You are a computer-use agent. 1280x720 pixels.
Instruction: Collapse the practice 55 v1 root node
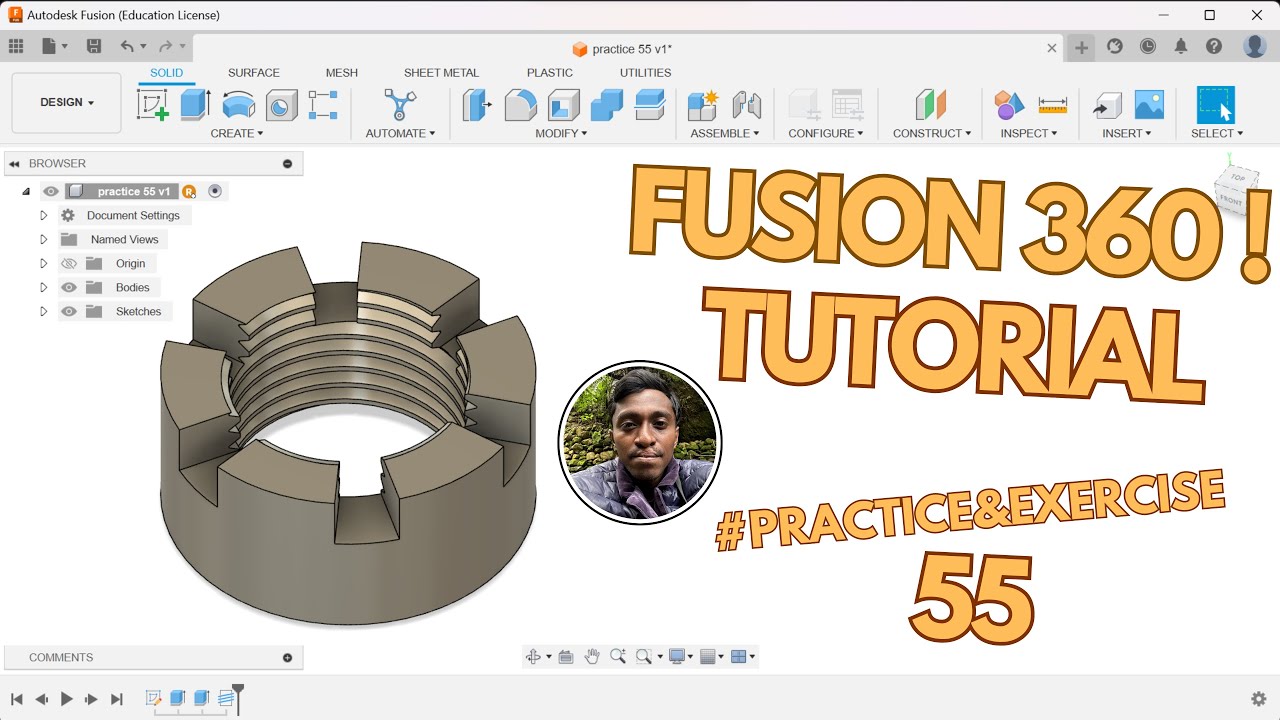click(x=26, y=191)
